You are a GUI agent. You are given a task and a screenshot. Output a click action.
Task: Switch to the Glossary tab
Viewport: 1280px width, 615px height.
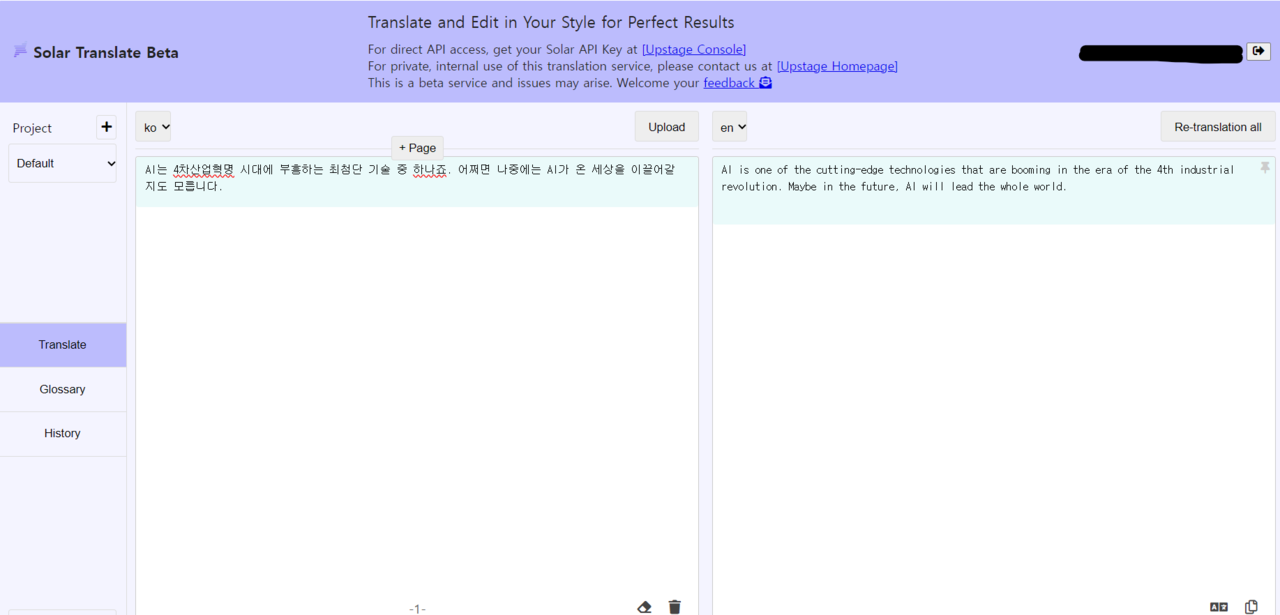point(62,389)
